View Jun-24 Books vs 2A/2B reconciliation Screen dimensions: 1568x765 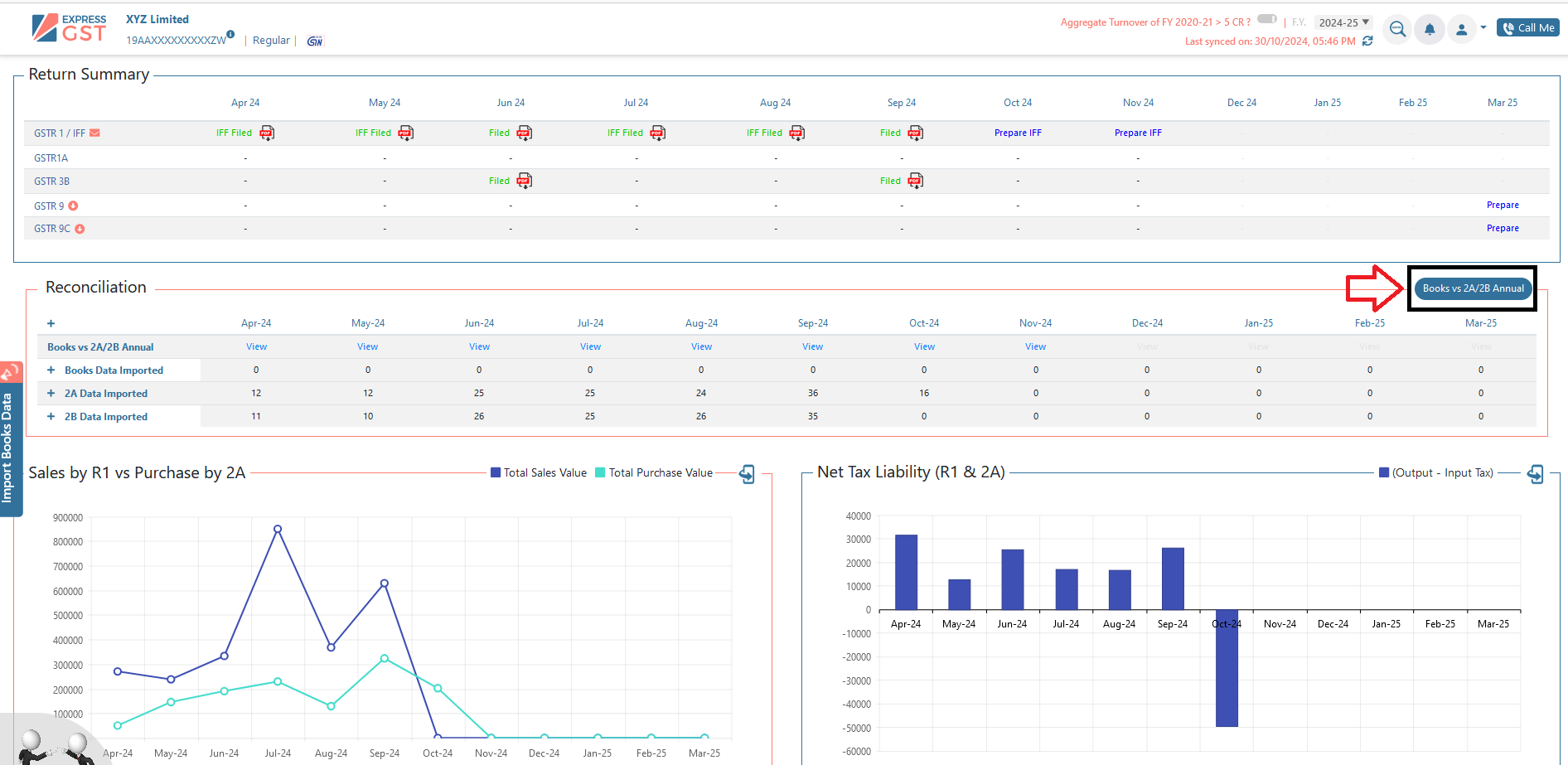point(479,346)
